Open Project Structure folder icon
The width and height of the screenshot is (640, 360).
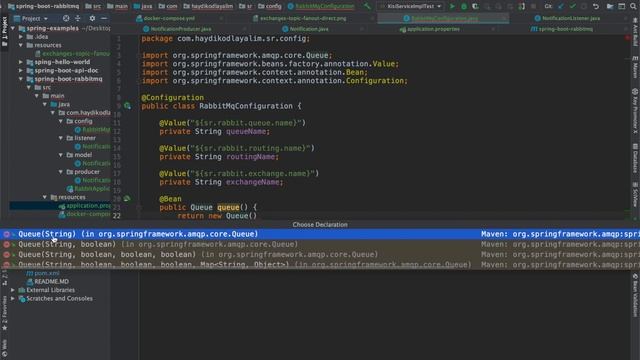[x=610, y=6]
